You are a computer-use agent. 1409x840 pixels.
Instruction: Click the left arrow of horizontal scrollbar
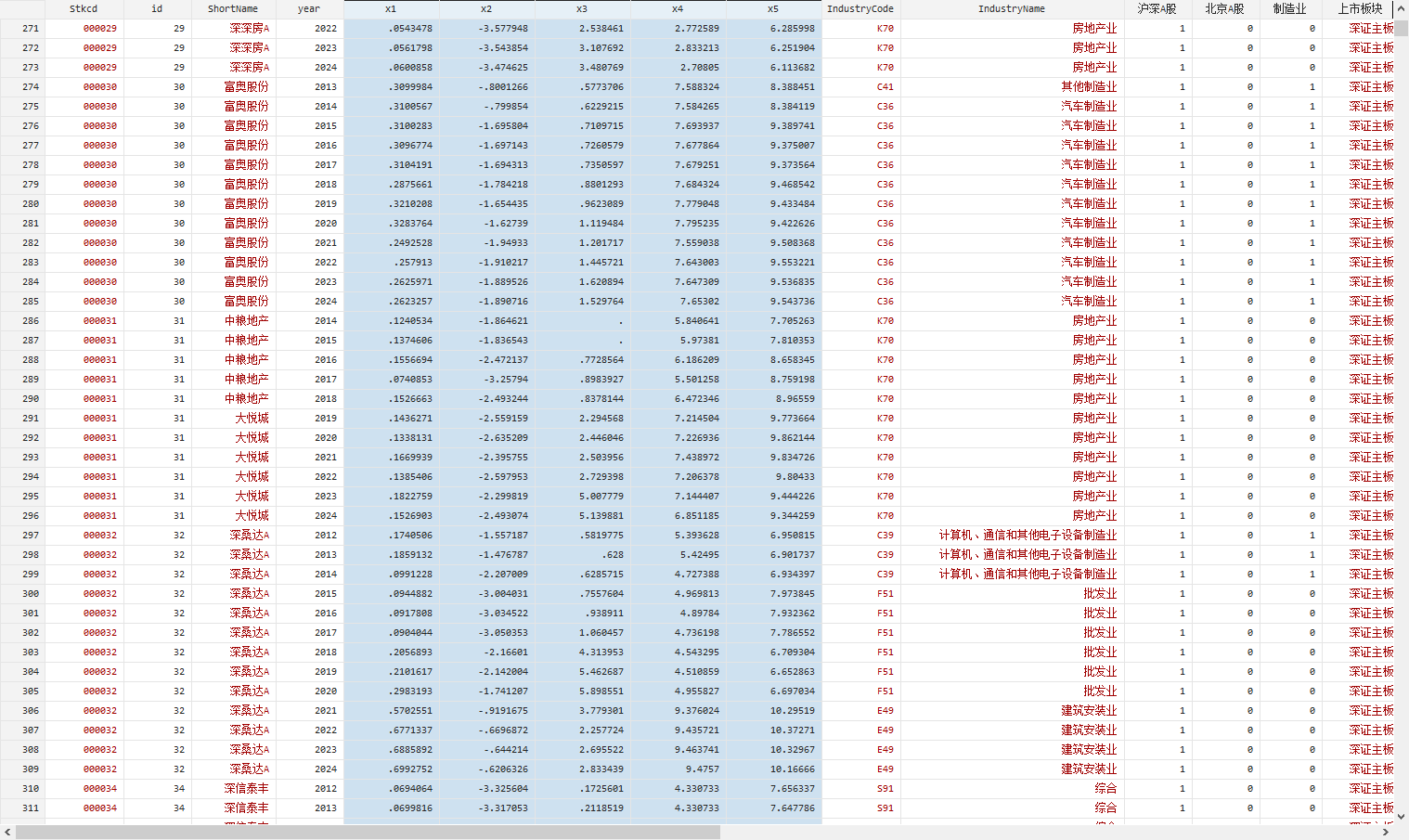pos(7,833)
